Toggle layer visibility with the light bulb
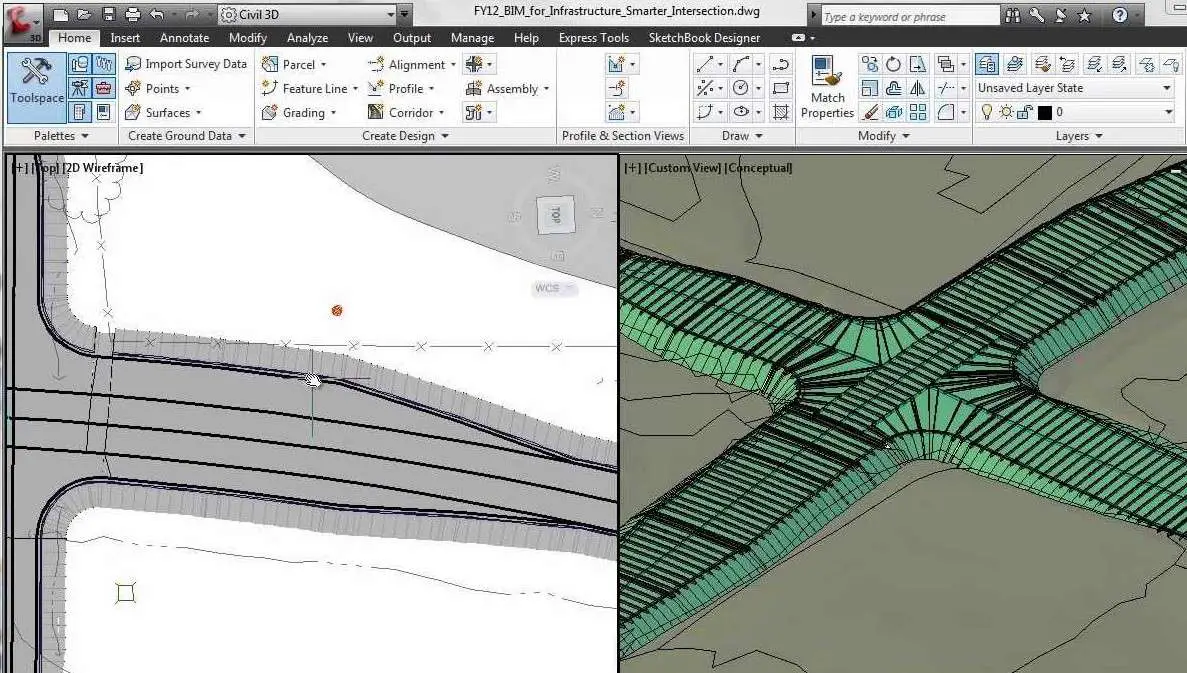 coord(987,111)
